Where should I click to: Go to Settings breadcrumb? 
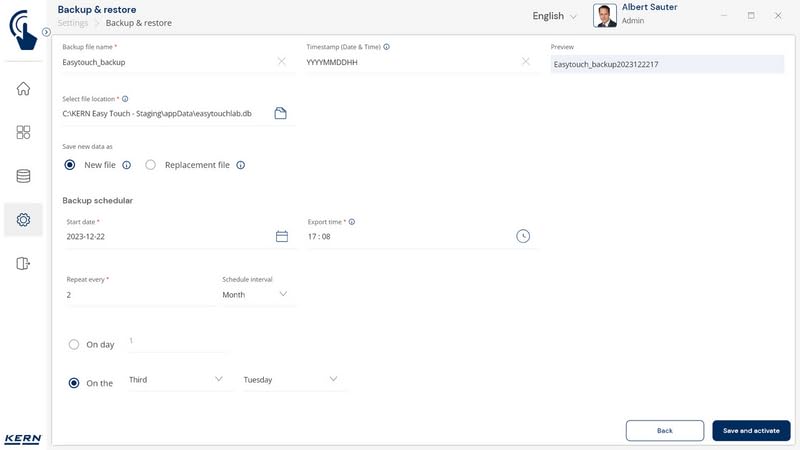(x=73, y=23)
